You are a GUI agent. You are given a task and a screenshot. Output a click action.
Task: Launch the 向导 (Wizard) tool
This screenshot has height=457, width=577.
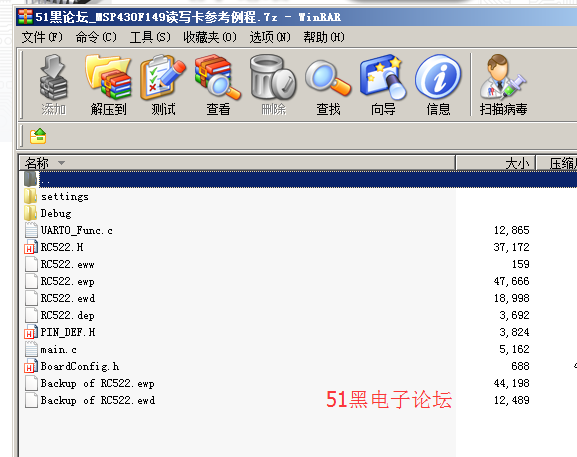pyautogui.click(x=383, y=77)
